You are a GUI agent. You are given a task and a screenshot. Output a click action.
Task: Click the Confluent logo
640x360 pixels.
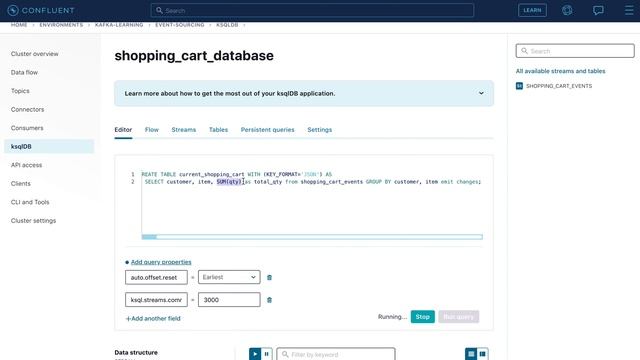click(41, 10)
